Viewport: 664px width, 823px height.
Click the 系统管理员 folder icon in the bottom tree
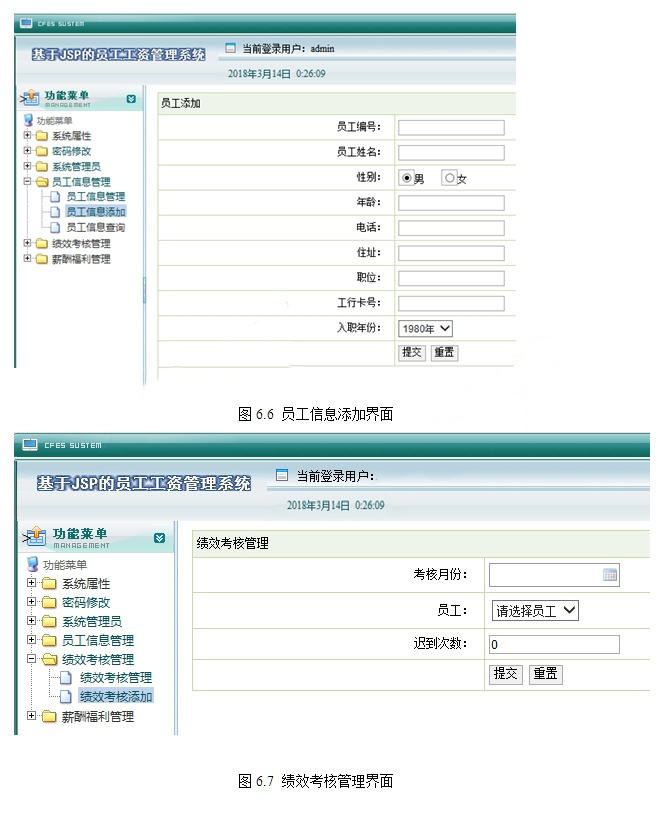point(49,621)
